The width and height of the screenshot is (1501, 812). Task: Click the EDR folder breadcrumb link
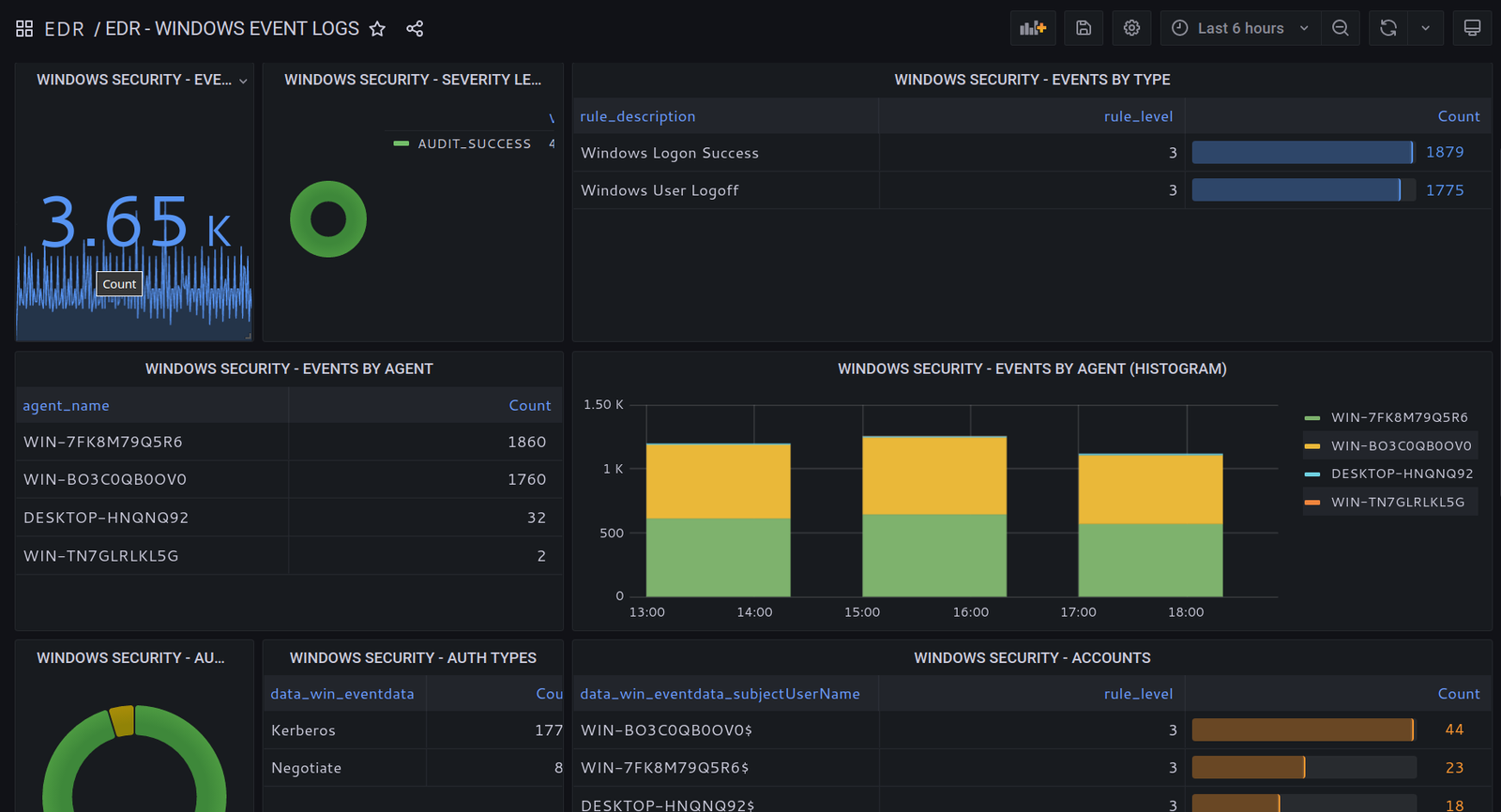[64, 29]
